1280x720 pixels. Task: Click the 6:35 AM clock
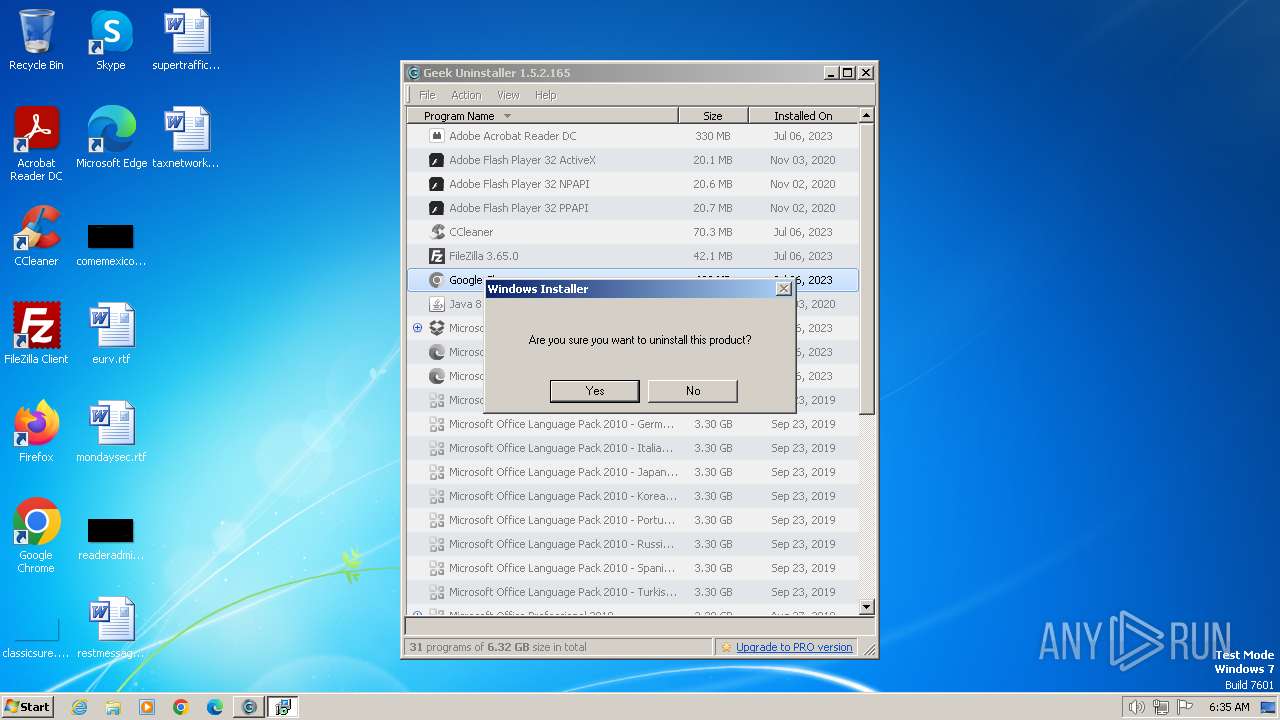tap(1229, 707)
